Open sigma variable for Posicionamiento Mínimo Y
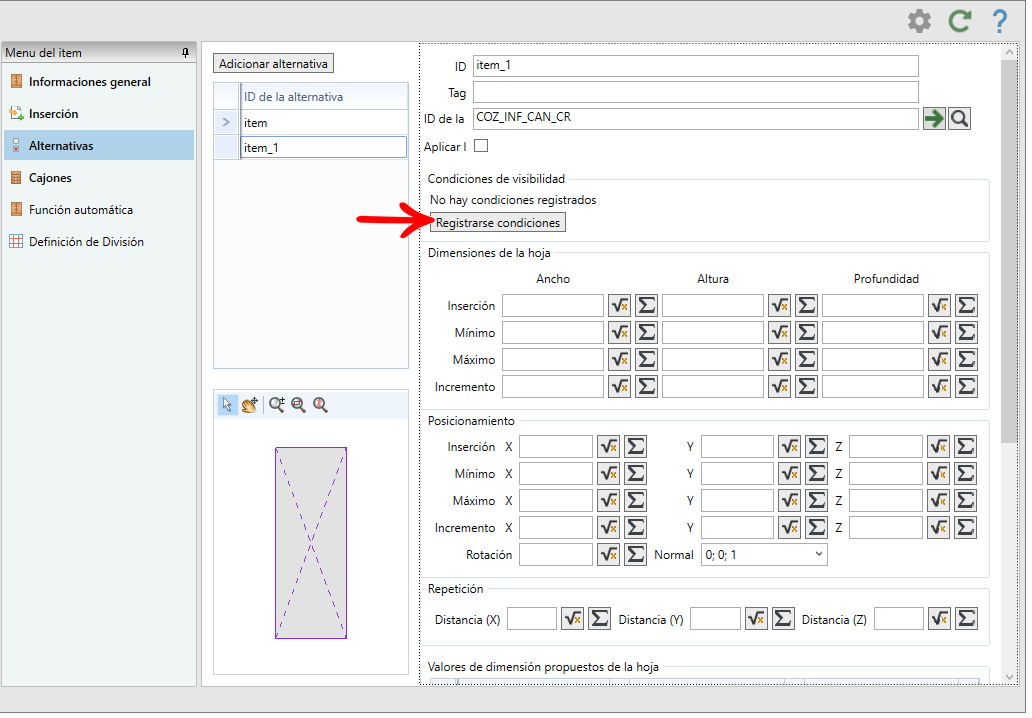Viewport: 1032px width, 718px height. tap(817, 474)
